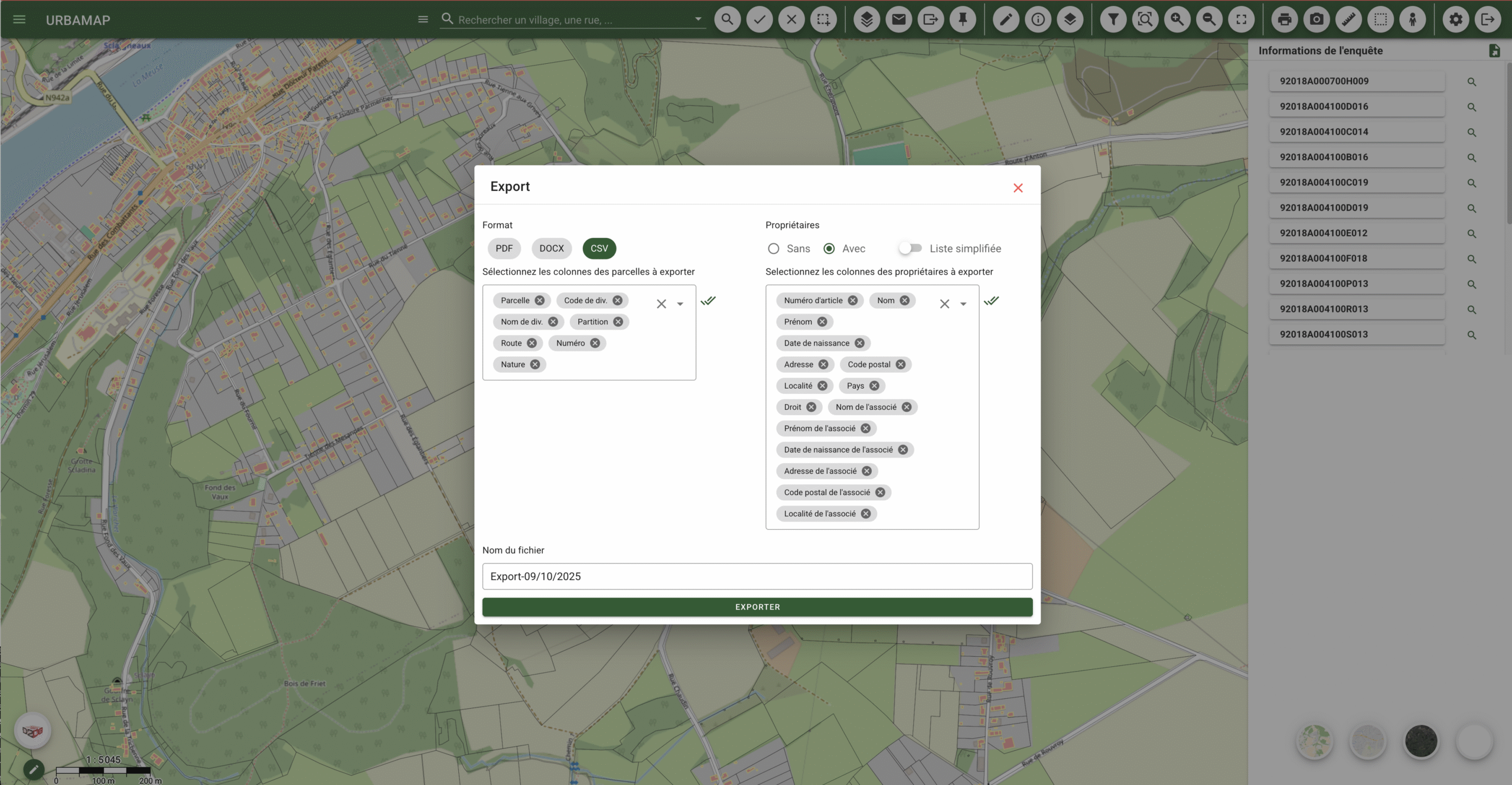Click the EXPORTER button

click(x=757, y=607)
